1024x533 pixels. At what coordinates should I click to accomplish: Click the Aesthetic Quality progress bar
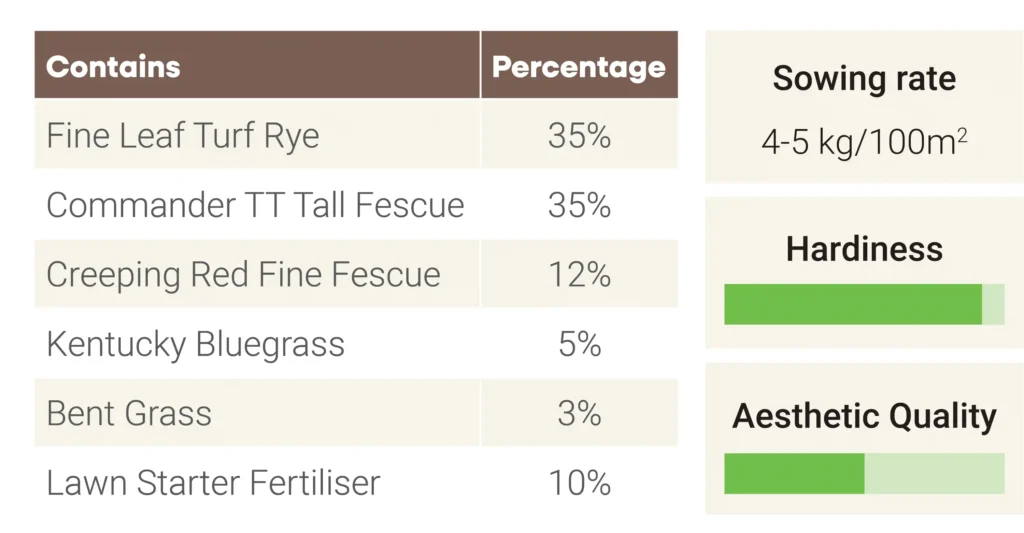[864, 473]
